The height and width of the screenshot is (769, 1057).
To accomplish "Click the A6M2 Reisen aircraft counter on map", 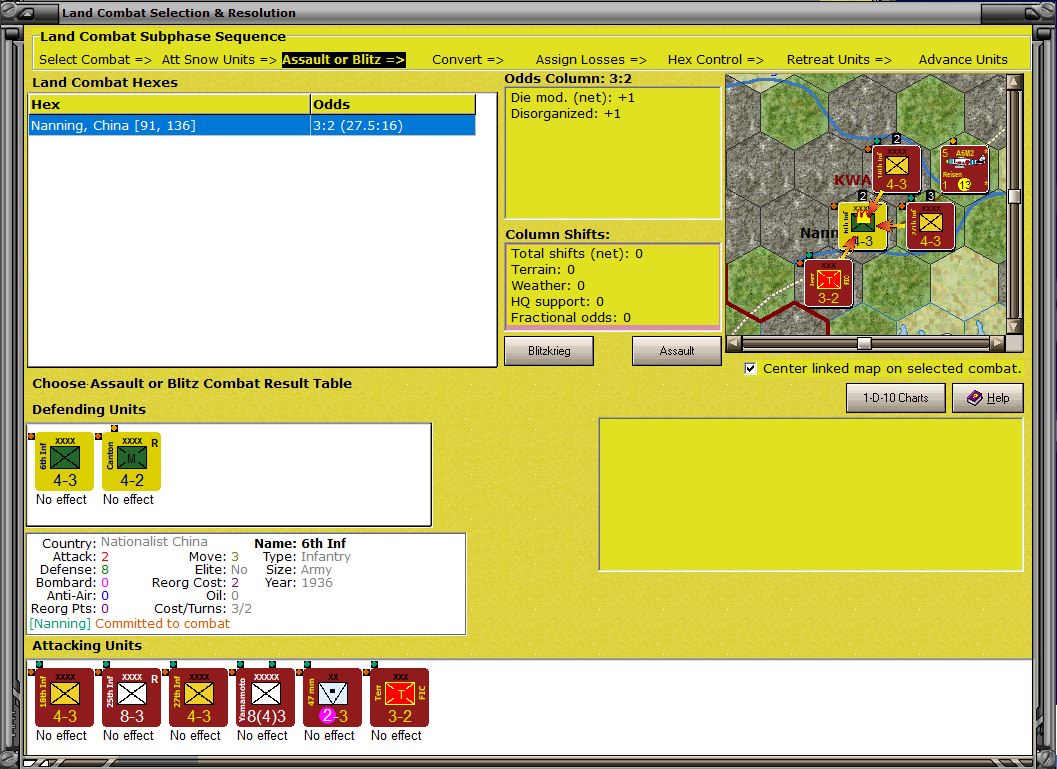I will (965, 169).
